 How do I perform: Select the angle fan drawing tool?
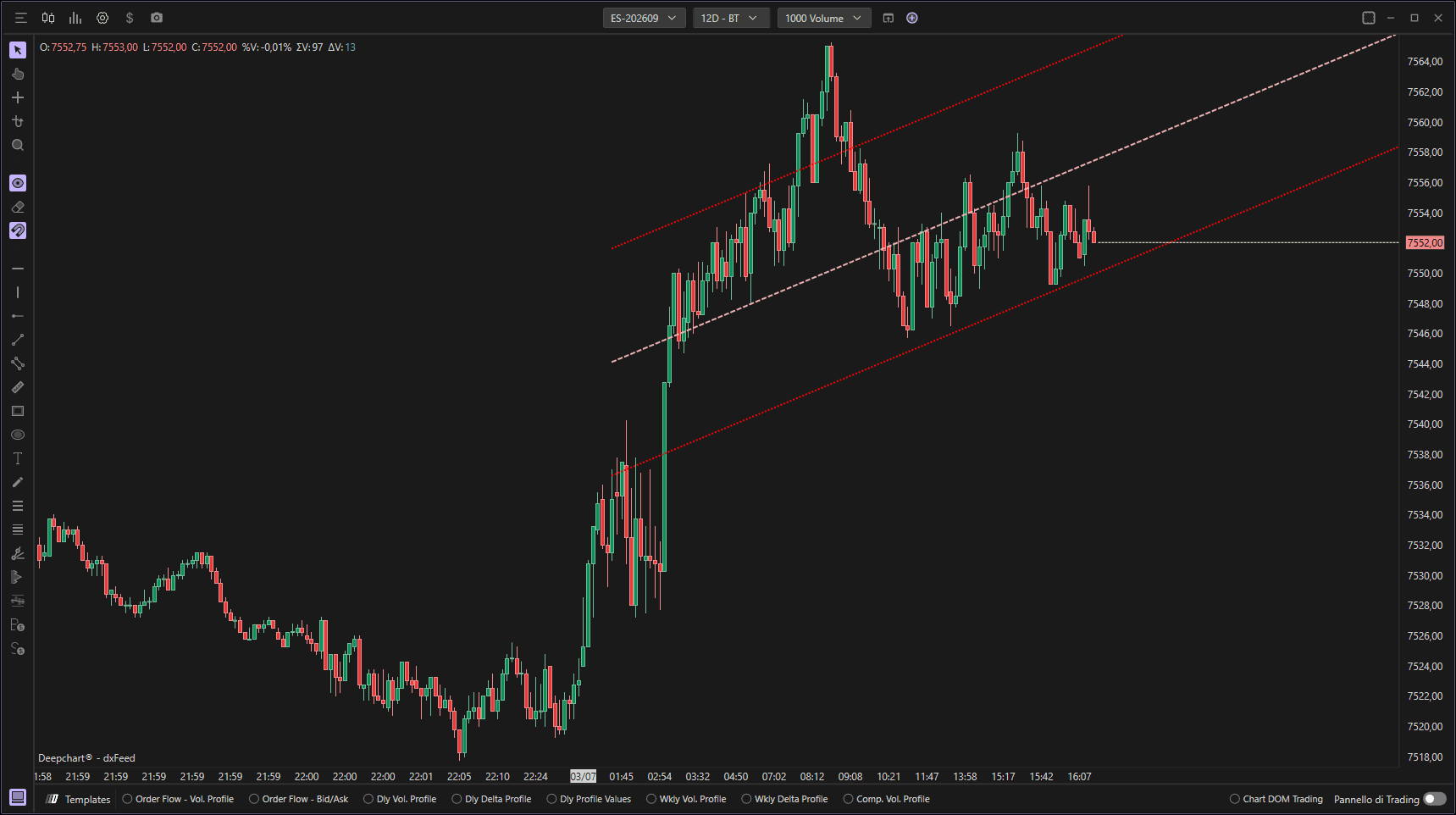[x=18, y=553]
